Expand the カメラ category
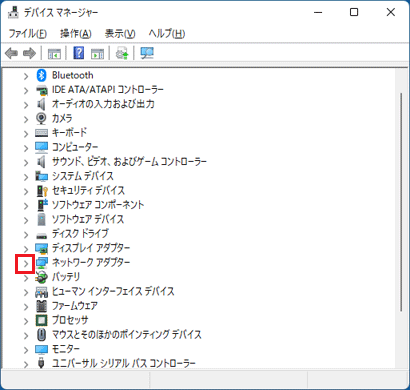The width and height of the screenshot is (410, 390). 26,119
